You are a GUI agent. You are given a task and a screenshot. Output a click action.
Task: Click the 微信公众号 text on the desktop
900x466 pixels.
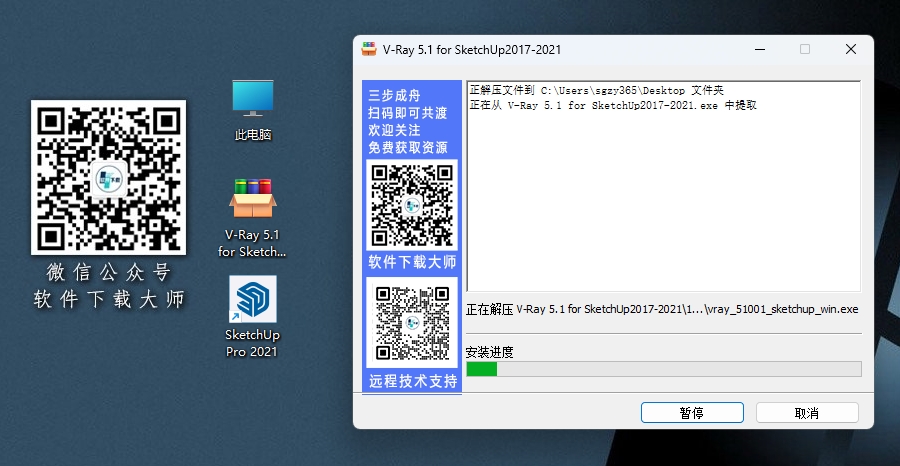pos(108,273)
